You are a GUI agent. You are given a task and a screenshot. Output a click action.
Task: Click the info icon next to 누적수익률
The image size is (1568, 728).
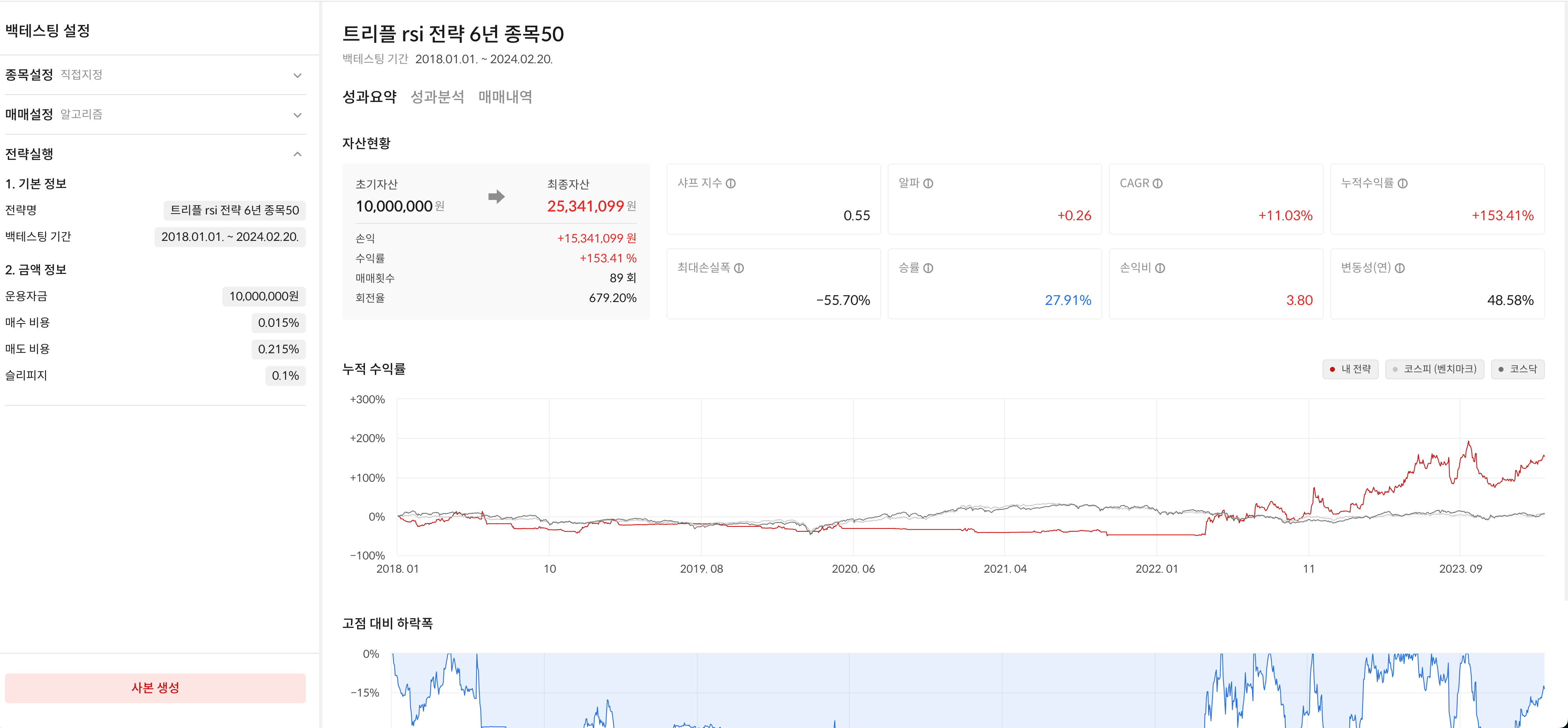(1402, 183)
